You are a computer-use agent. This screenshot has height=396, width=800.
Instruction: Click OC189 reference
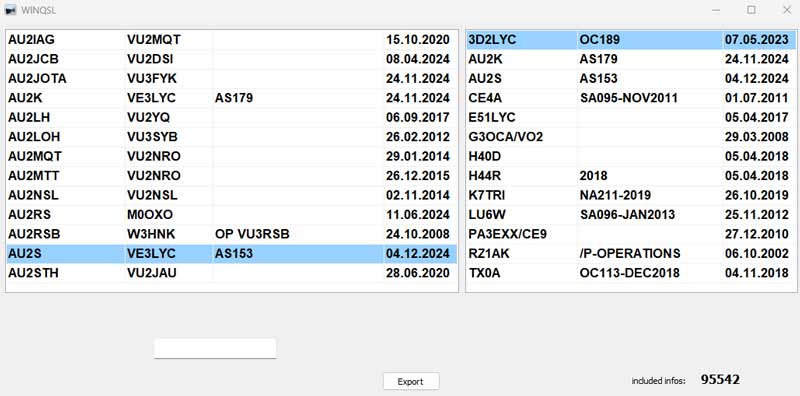point(599,40)
